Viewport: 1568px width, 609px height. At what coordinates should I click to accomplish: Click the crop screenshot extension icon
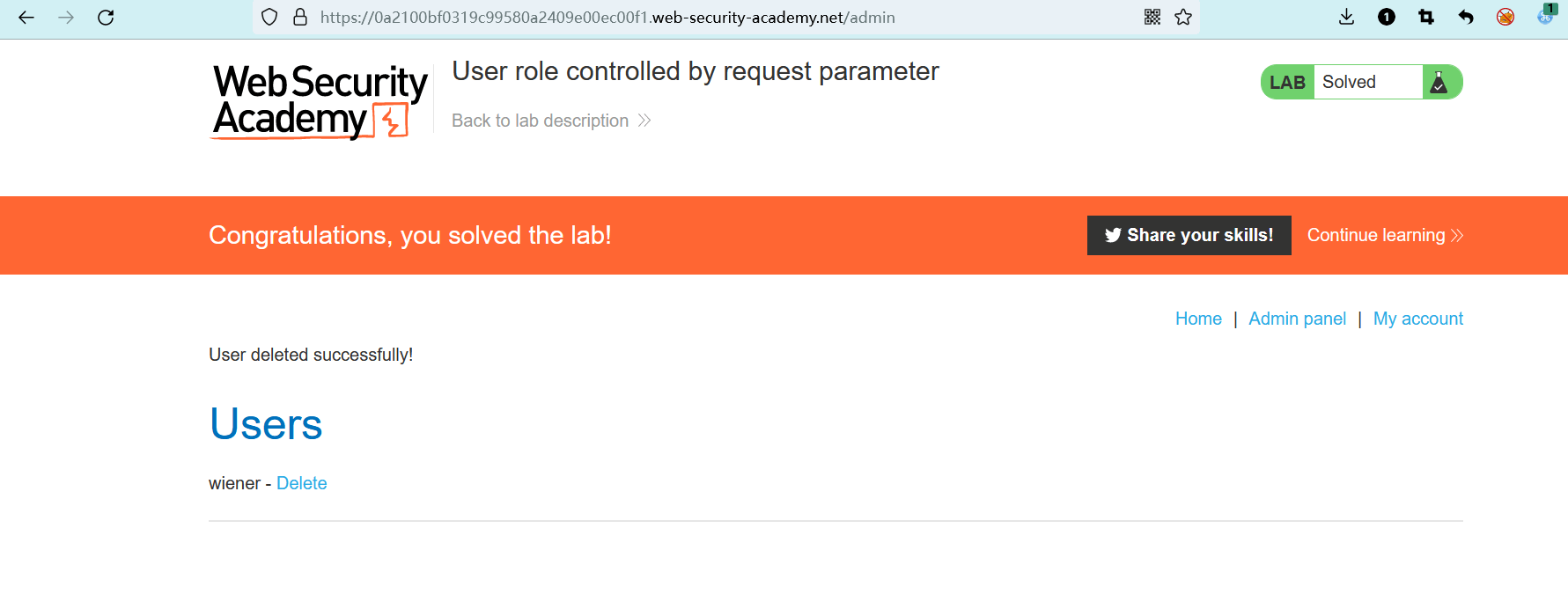coord(1426,18)
